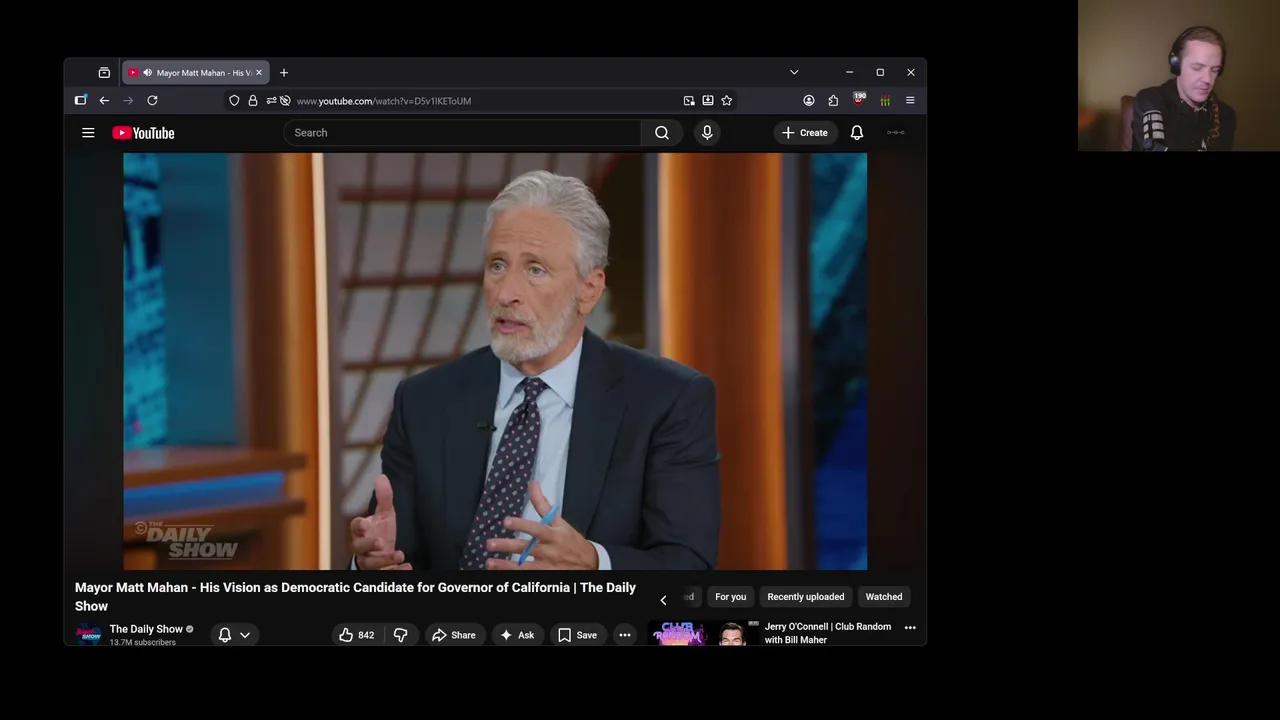Screen dimensions: 1280x720
Task: Select the For you chip
Action: pyautogui.click(x=731, y=597)
